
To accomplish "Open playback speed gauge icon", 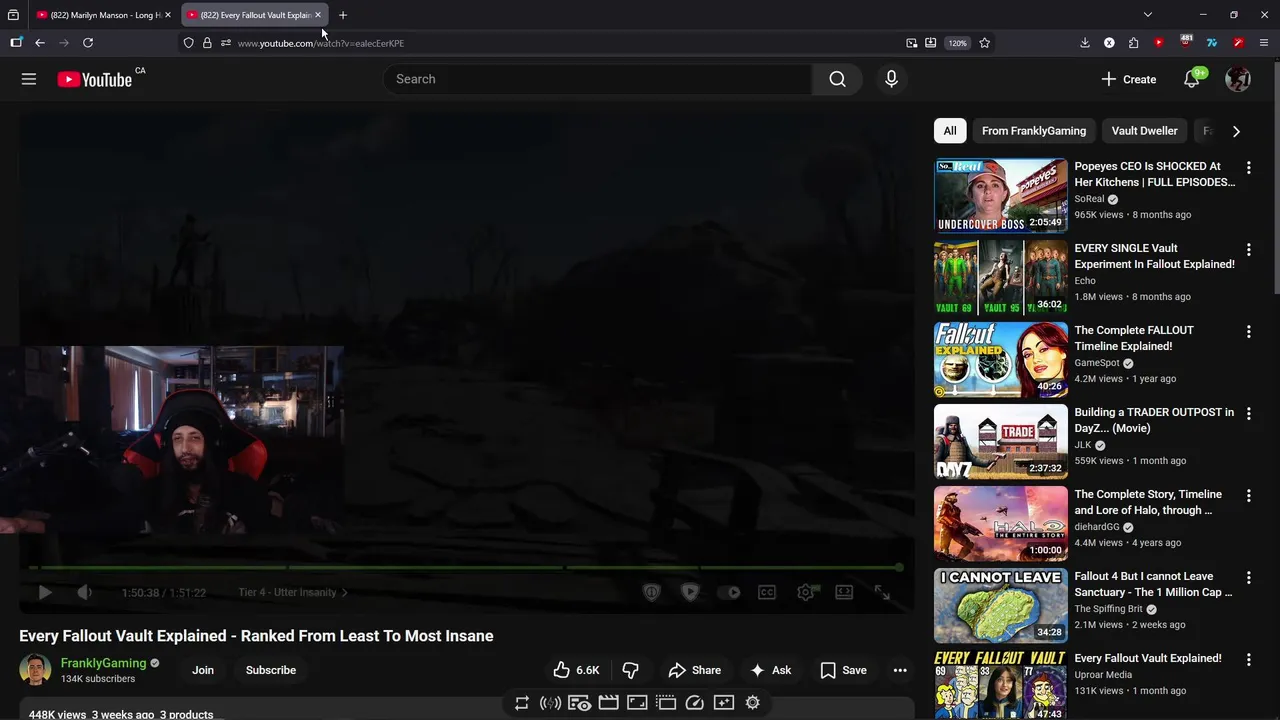I will pyautogui.click(x=695, y=703).
